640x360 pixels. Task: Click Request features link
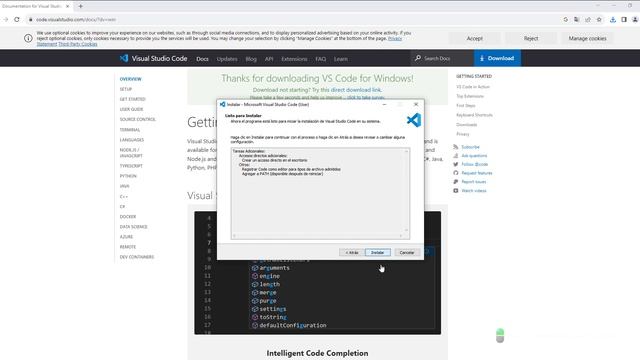(x=477, y=173)
